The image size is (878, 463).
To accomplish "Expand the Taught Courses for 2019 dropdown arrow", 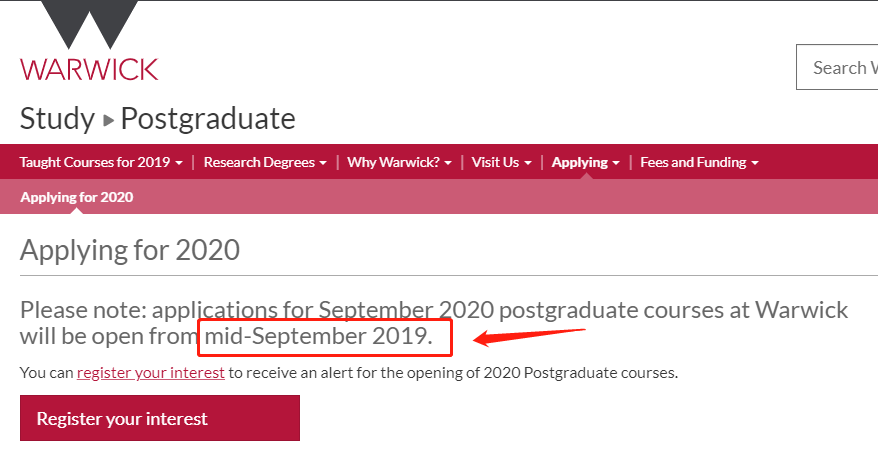I will point(179,163).
